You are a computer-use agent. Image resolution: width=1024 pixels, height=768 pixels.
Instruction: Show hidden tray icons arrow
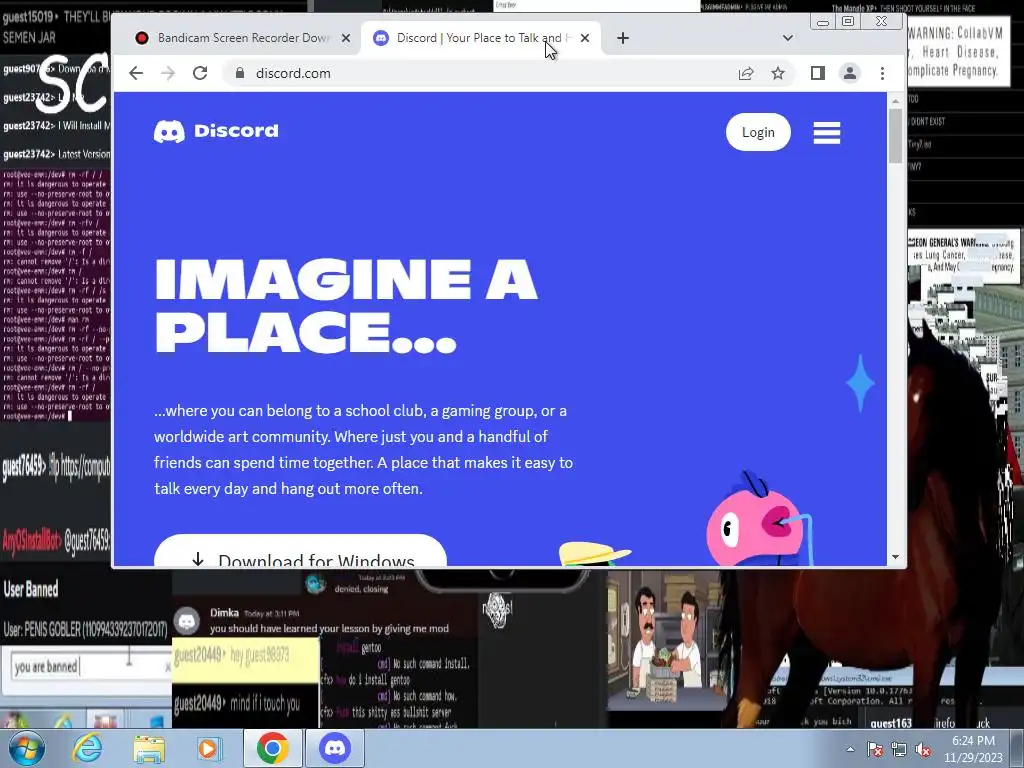(850, 749)
